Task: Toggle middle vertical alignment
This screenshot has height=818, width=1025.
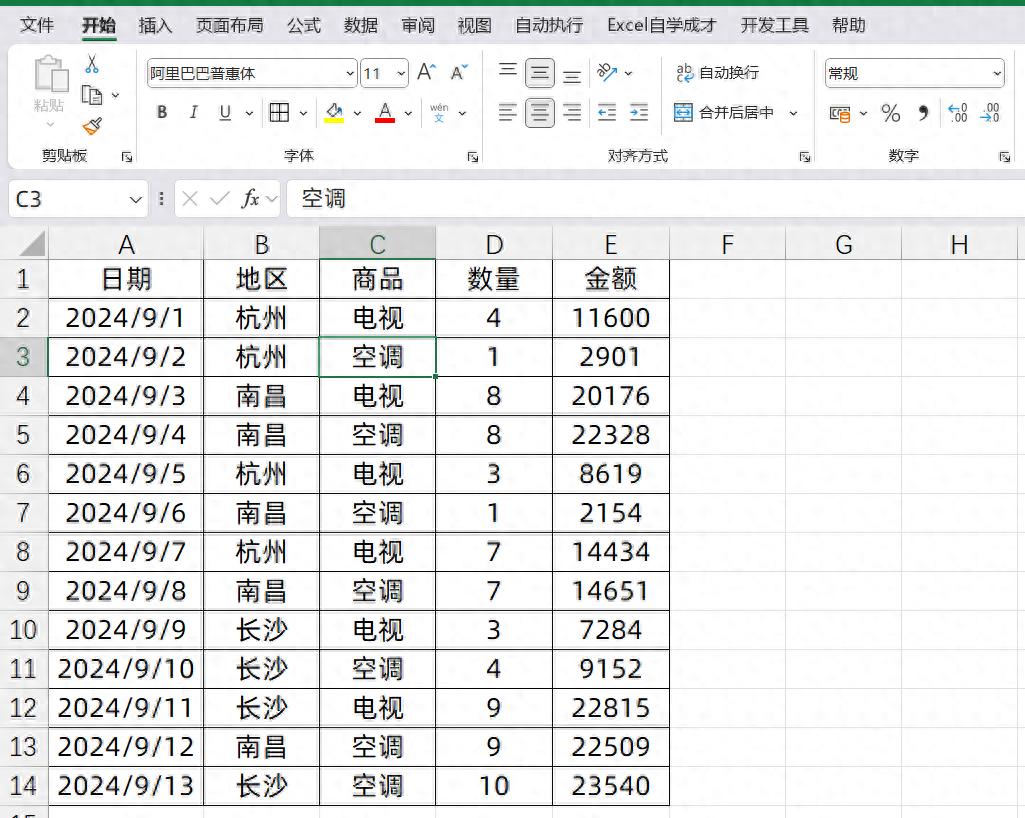Action: tap(540, 73)
